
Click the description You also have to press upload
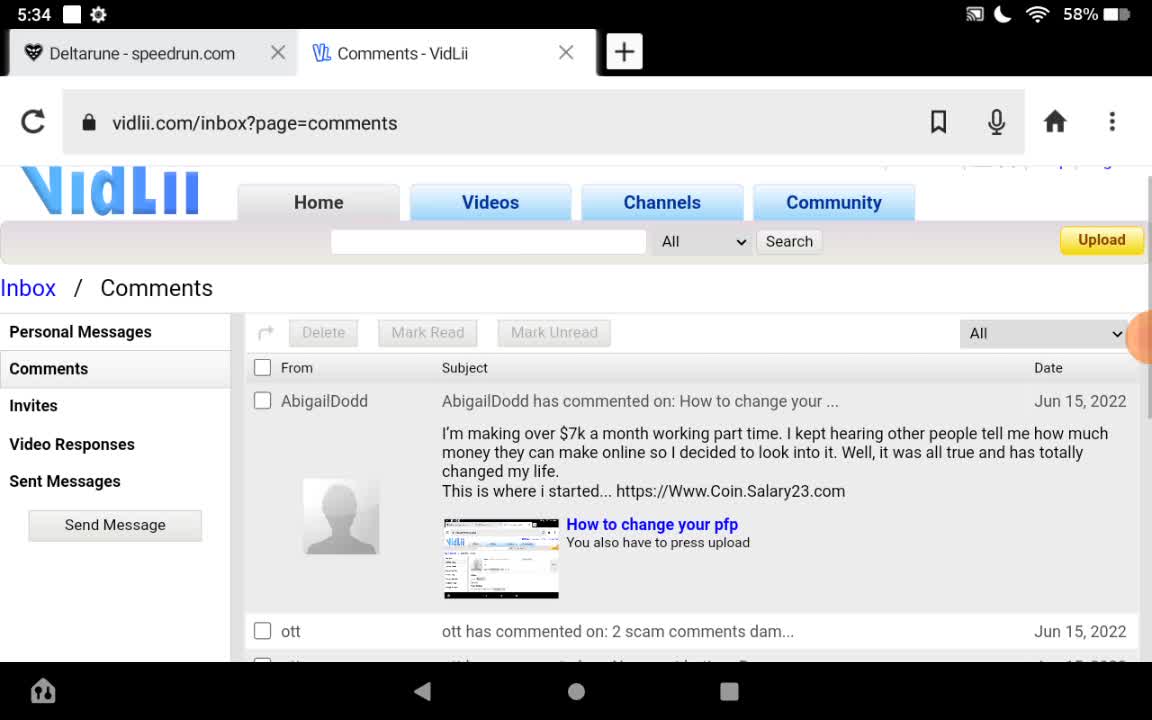[x=658, y=543]
